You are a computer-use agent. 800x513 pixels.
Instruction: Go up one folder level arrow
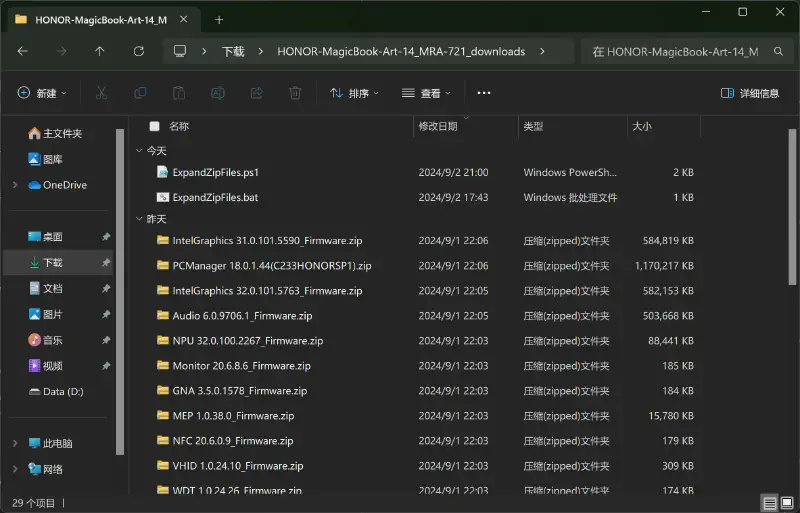click(x=99, y=51)
